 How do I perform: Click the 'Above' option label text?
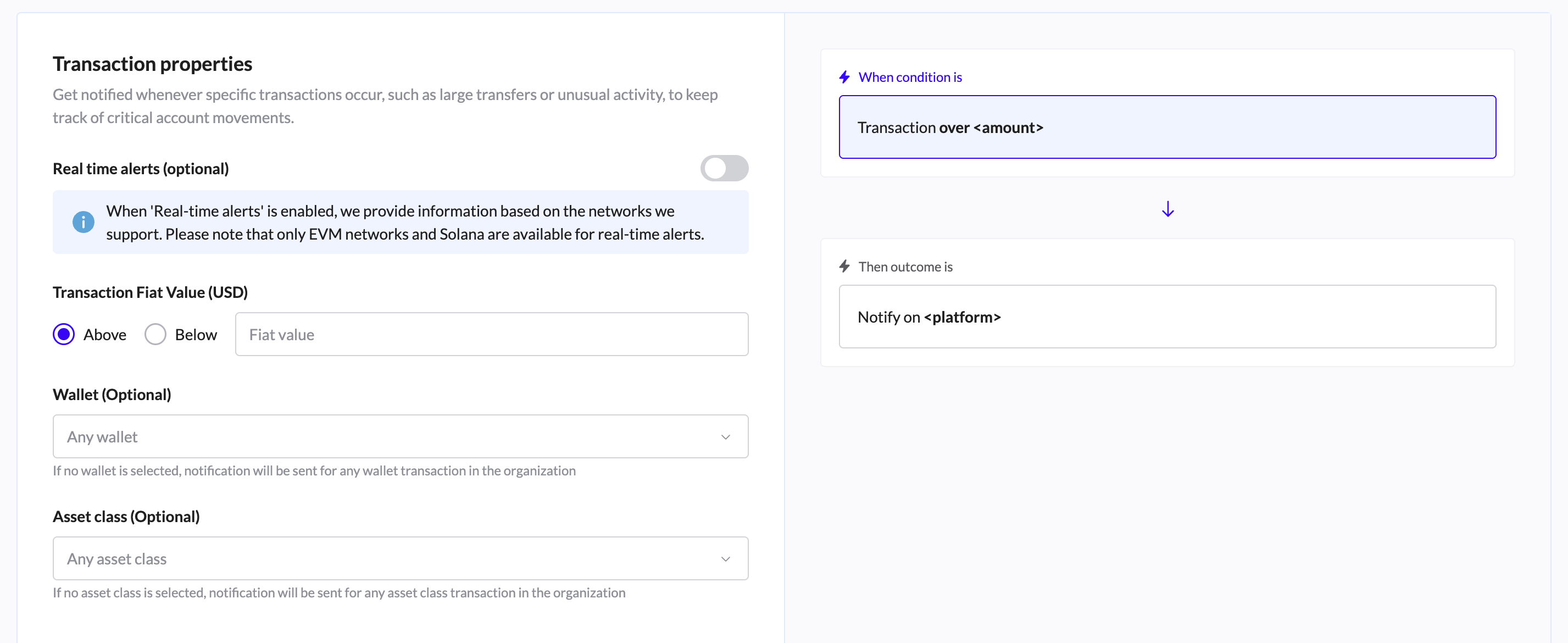point(105,335)
